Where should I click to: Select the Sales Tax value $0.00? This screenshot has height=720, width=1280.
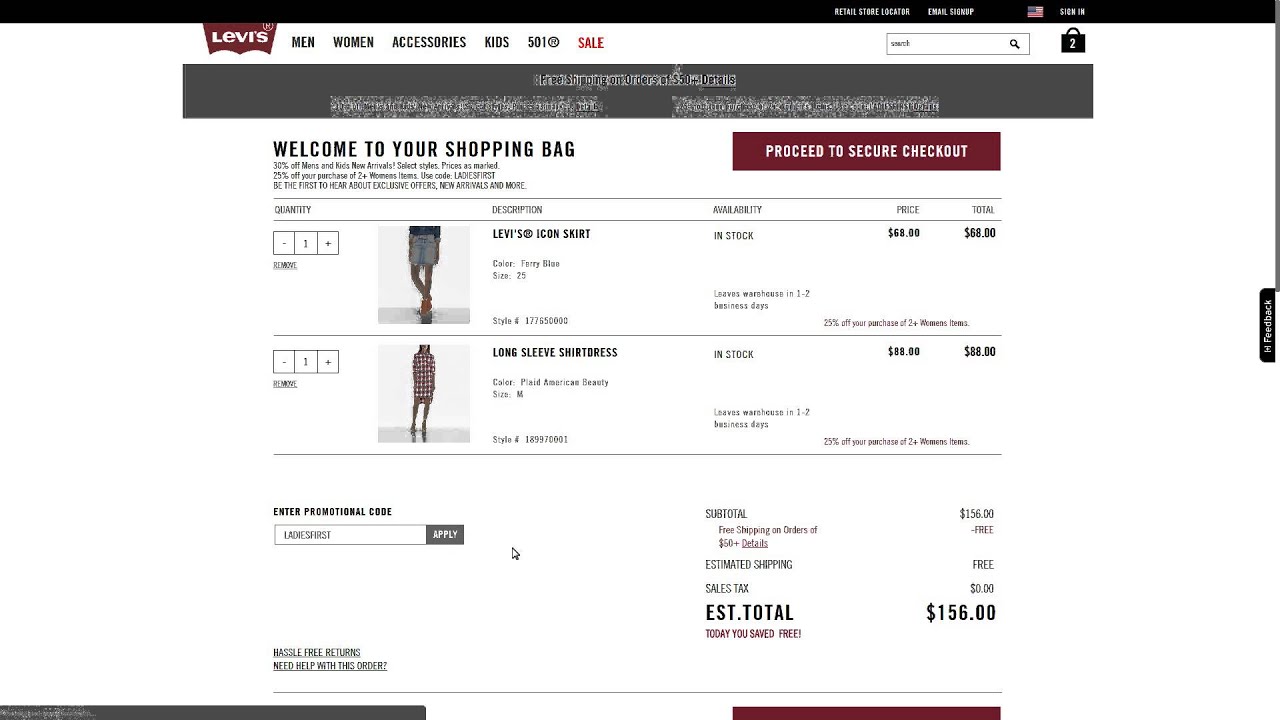982,589
